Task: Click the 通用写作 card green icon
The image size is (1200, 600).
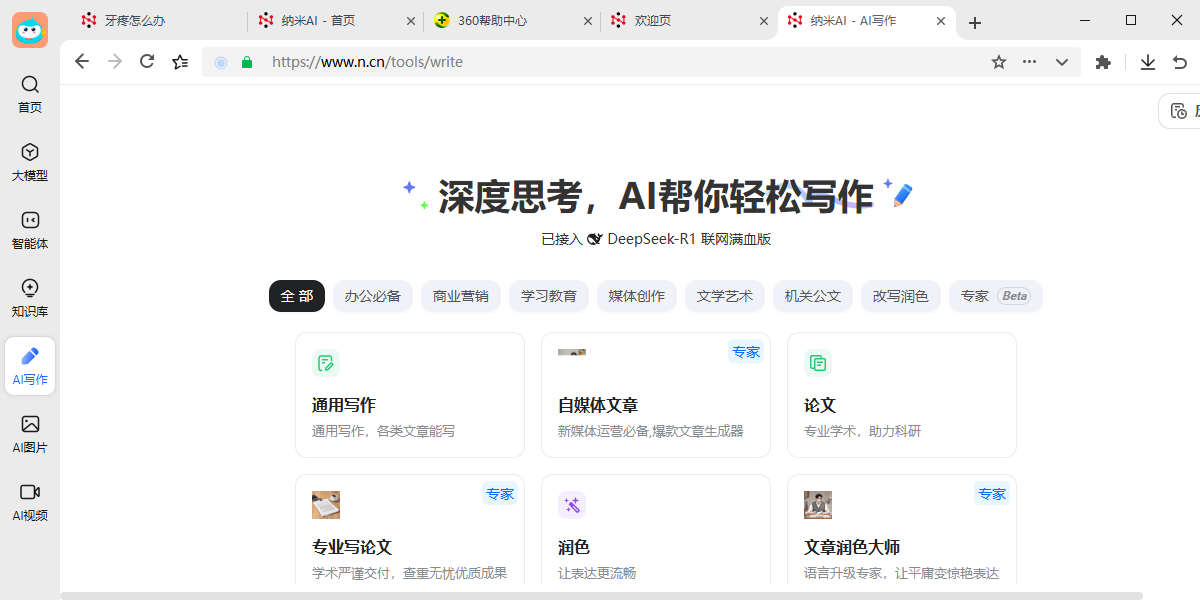Action: pos(326,363)
